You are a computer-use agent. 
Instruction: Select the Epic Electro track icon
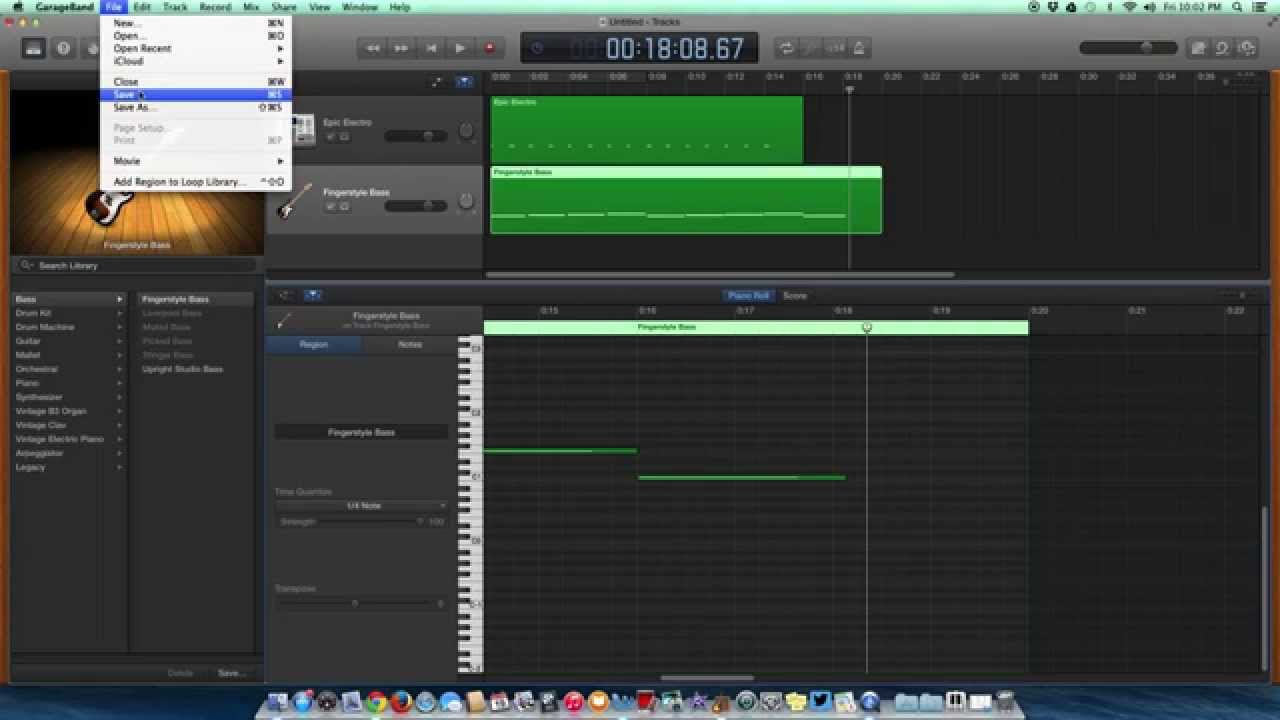301,129
